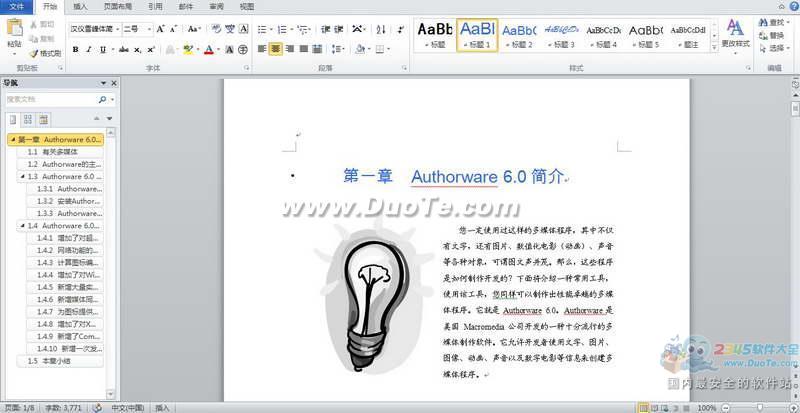The width and height of the screenshot is (800, 413).
Task: Open the Find (查找) dropdown arrow
Action: tap(786, 22)
